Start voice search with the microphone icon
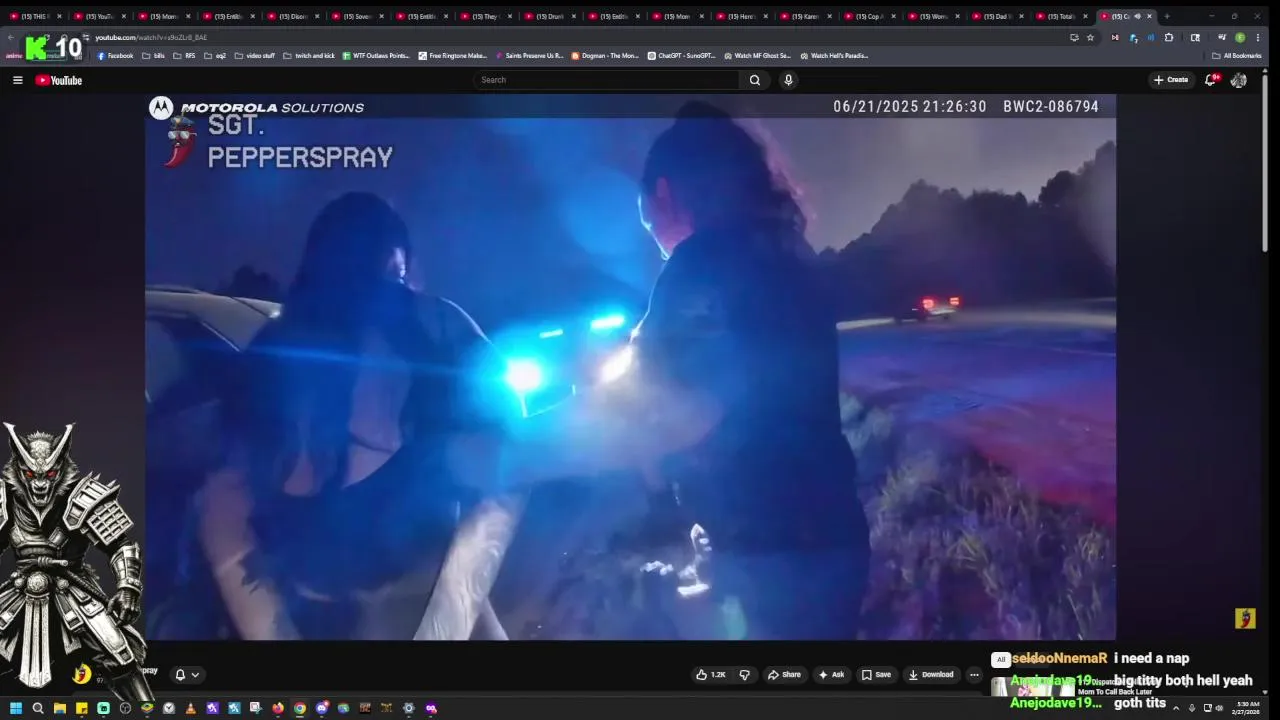1280x720 pixels. [x=788, y=80]
